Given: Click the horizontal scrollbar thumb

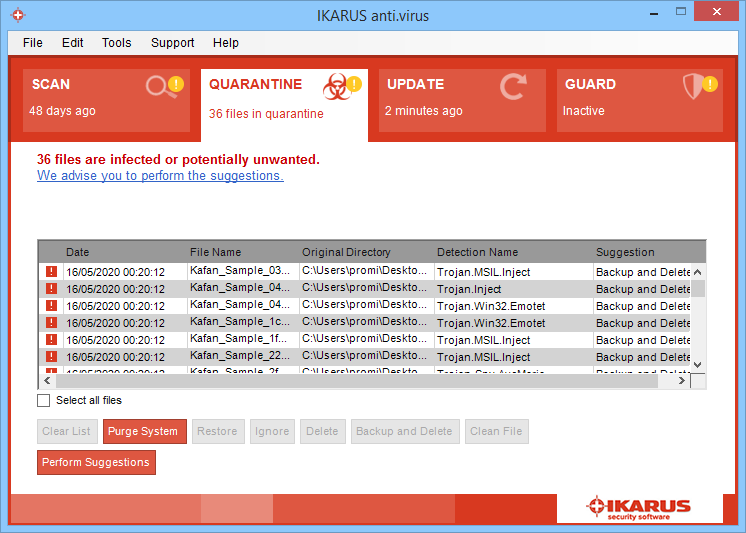Looking at the screenshot, I should click(x=357, y=381).
